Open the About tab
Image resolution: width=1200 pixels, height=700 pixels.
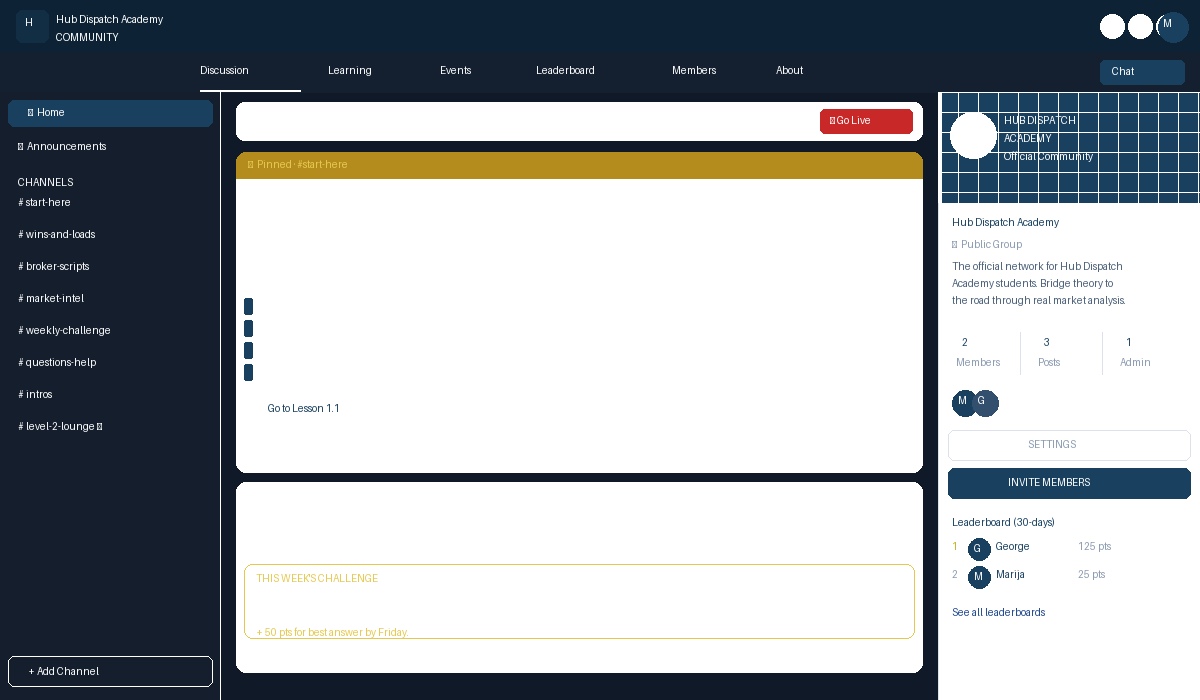point(789,71)
